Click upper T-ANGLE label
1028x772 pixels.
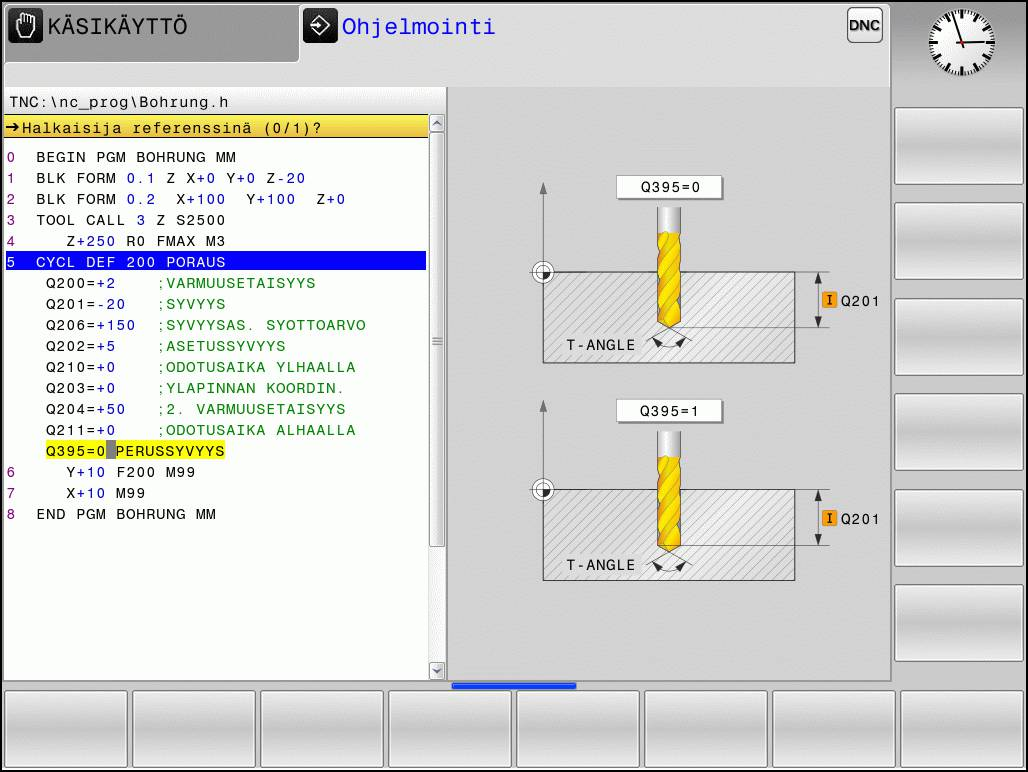coord(601,345)
